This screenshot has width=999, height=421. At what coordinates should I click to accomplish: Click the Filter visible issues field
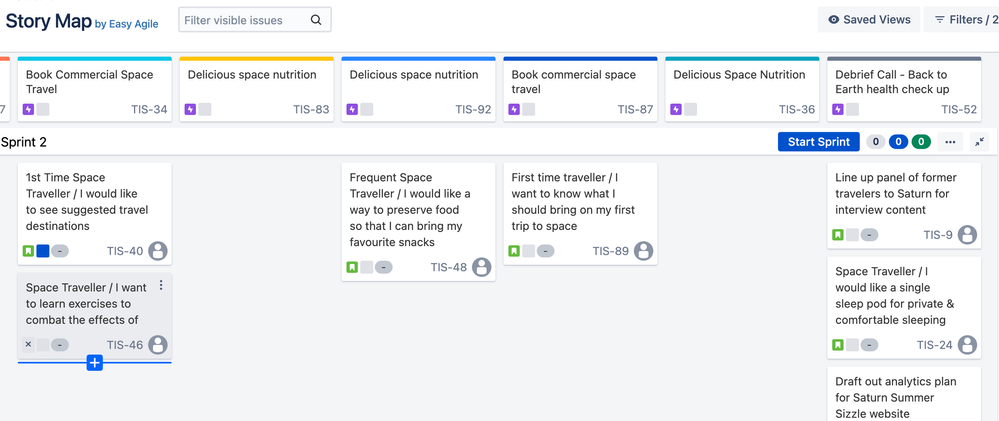click(255, 20)
